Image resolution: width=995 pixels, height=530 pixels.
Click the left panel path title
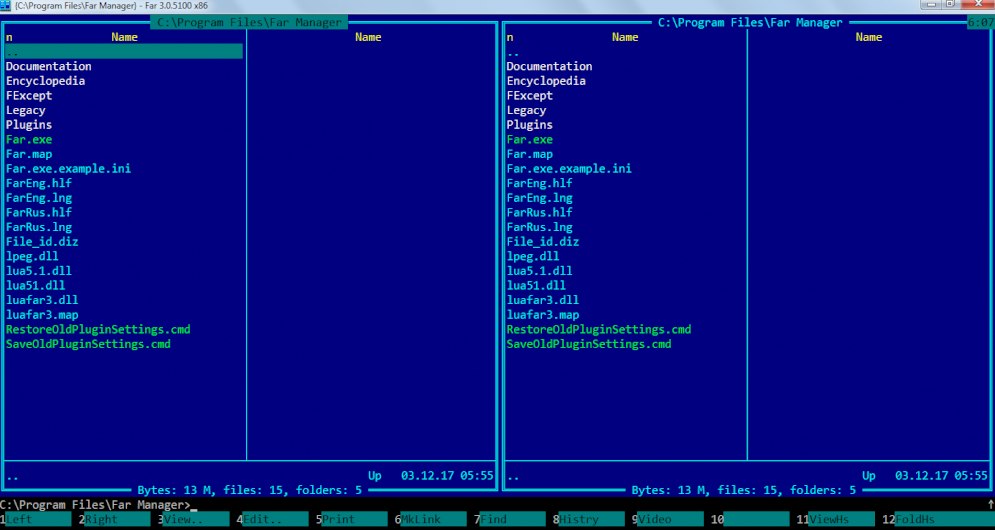249,22
